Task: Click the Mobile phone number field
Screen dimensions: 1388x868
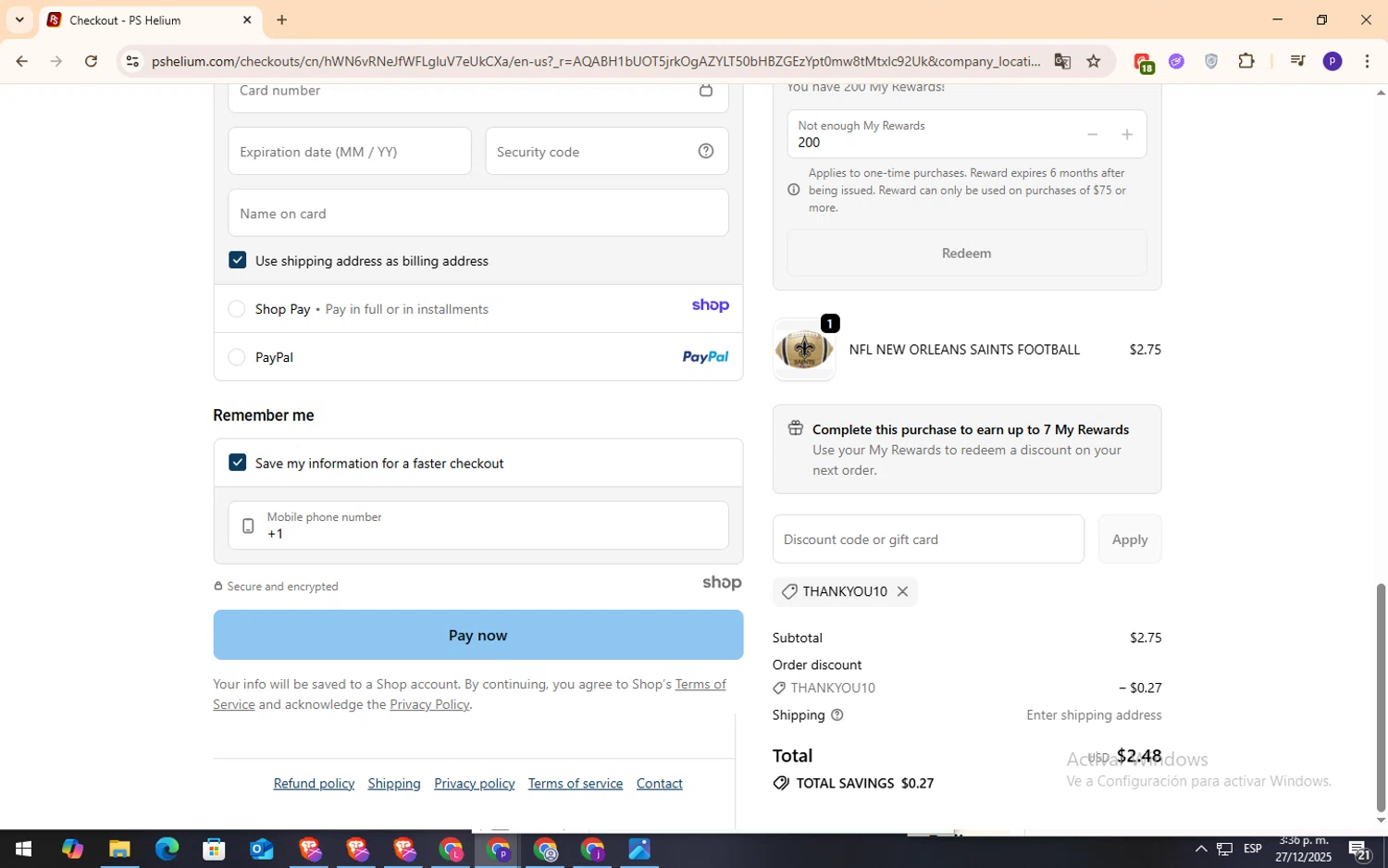Action: [478, 526]
